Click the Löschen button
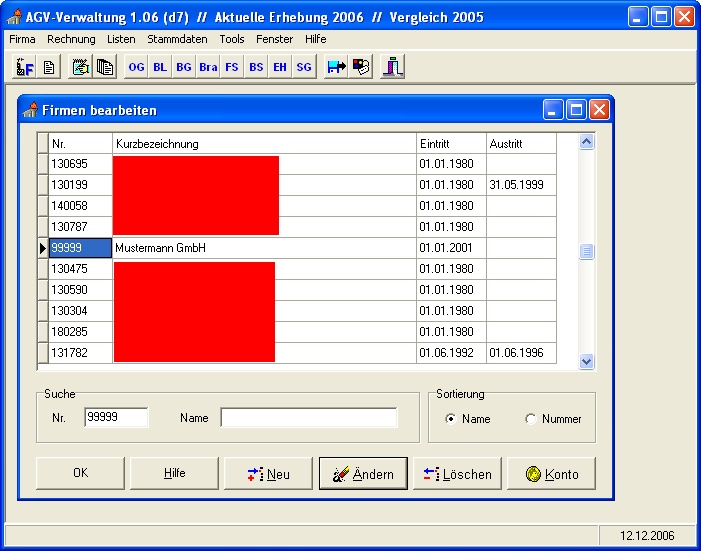 (x=457, y=473)
